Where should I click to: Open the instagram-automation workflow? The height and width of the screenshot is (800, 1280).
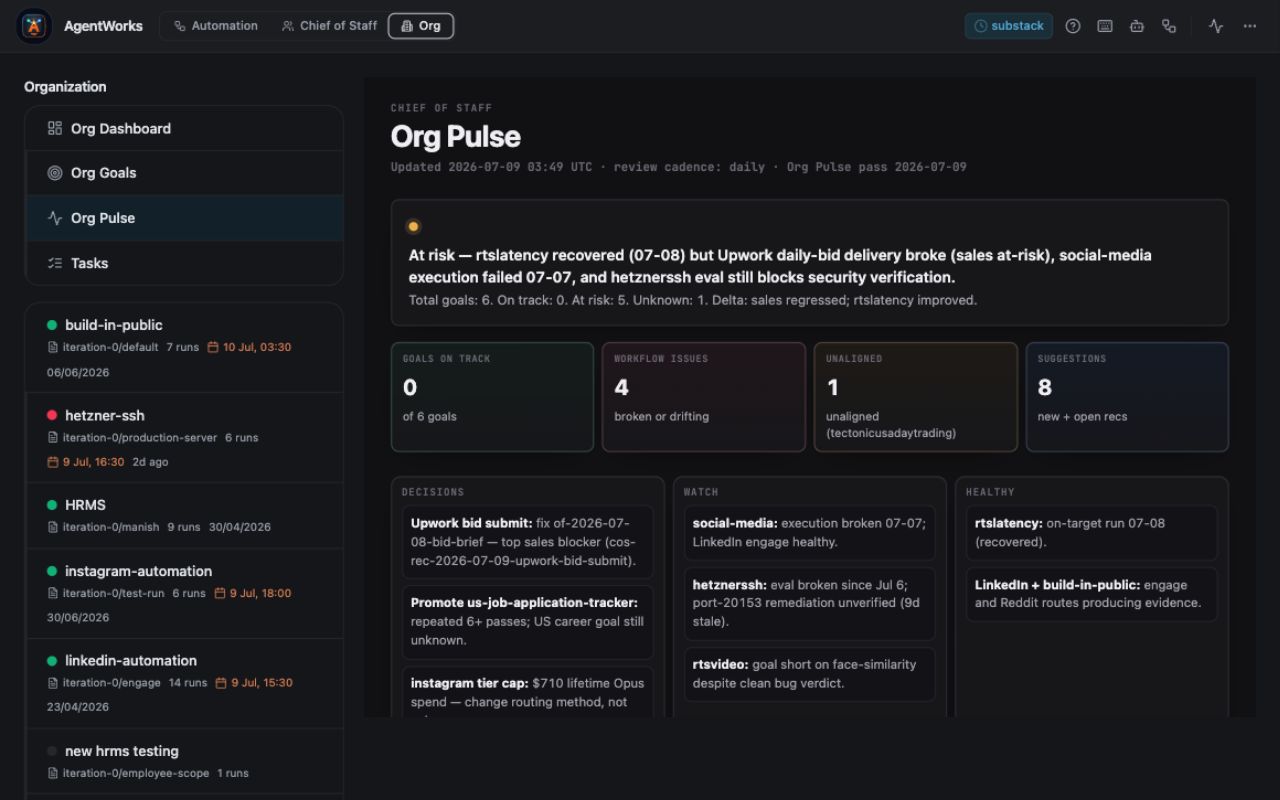(x=184, y=593)
